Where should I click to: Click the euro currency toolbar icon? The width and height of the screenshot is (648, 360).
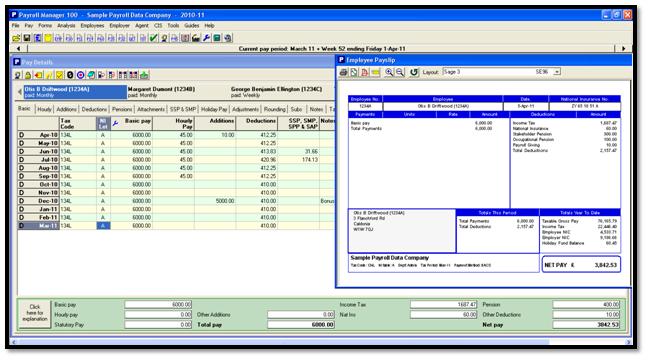[38, 38]
